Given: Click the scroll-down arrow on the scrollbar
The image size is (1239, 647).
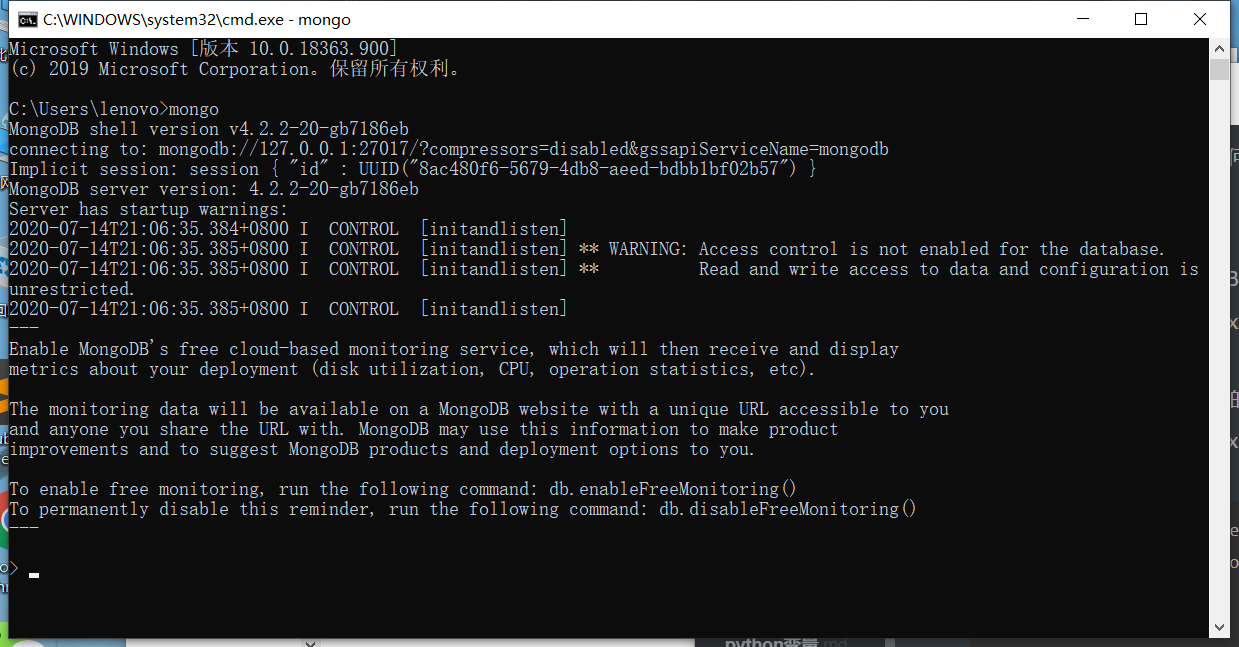Looking at the screenshot, I should coord(1219,629).
